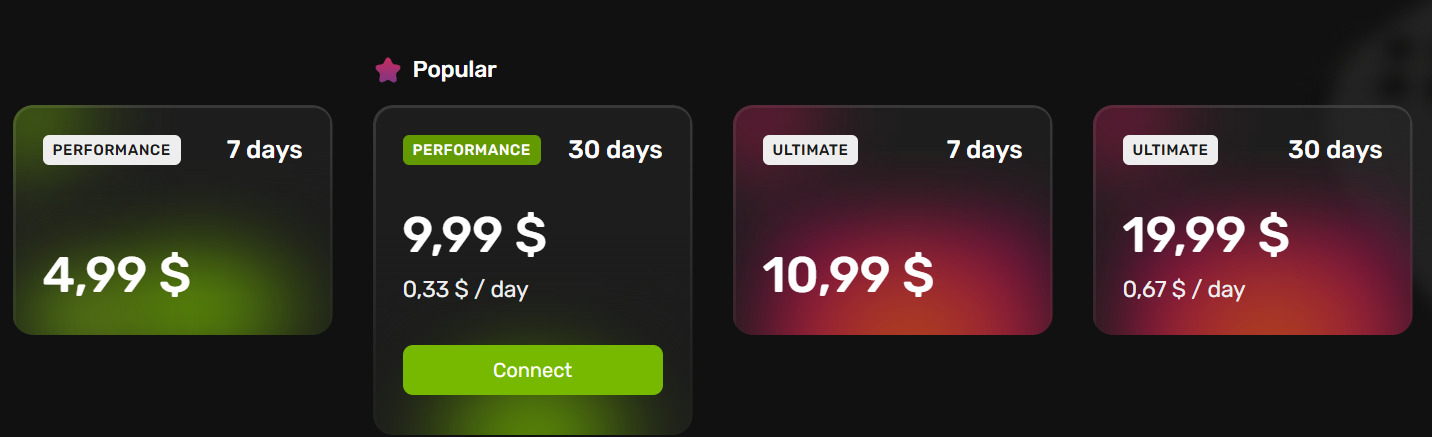The height and width of the screenshot is (437, 1432).
Task: Click "30 days" on the Ultimate card
Action: (x=1335, y=150)
